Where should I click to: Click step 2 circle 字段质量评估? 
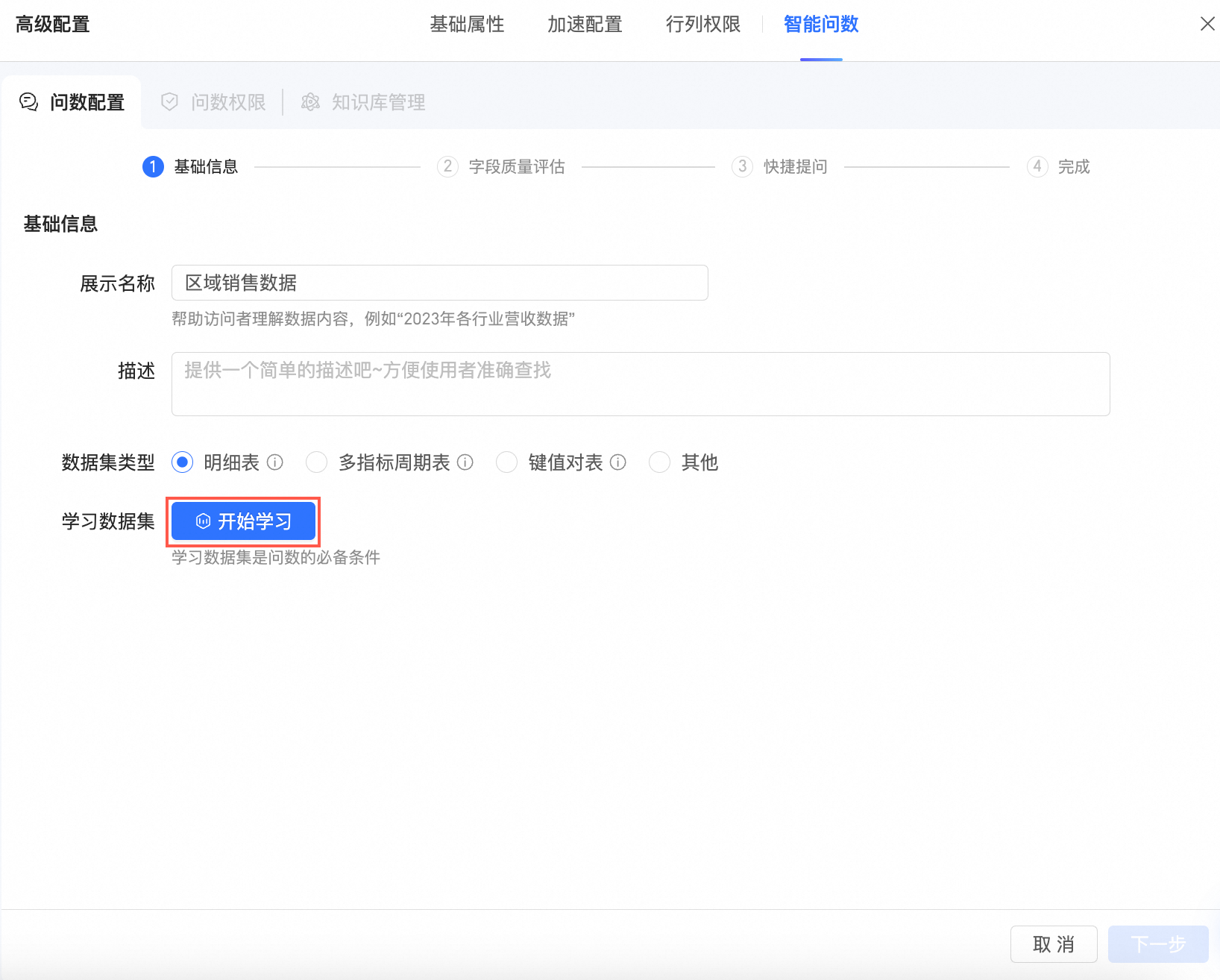tap(447, 166)
